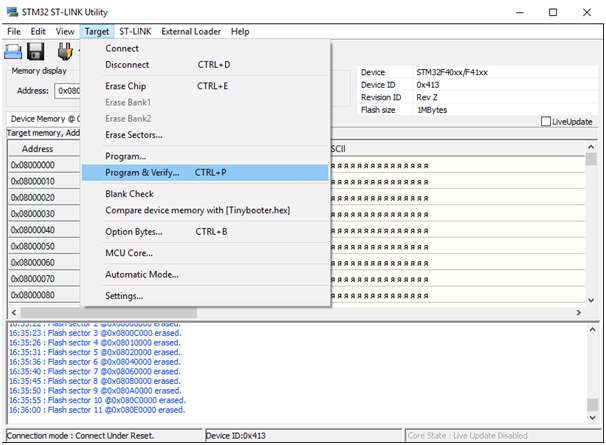Open Option Bytes... from the menu
This screenshot has height=445, width=606.
pyautogui.click(x=205, y=231)
